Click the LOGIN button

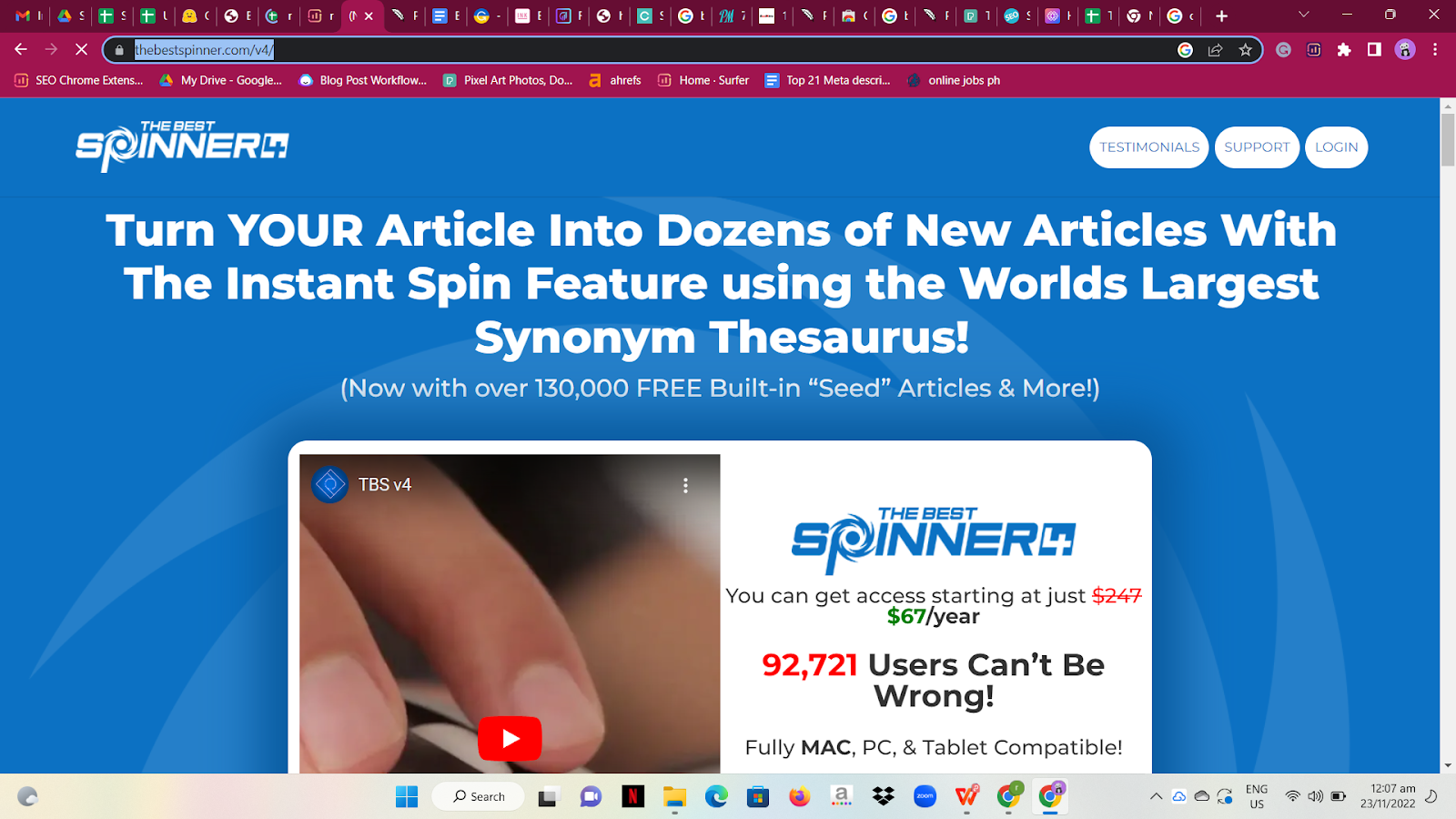[x=1336, y=147]
